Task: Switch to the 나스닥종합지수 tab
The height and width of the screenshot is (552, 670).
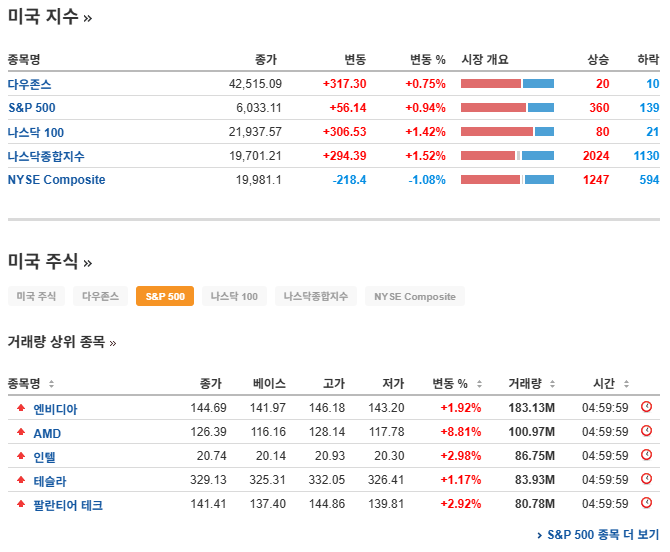Action: [316, 296]
